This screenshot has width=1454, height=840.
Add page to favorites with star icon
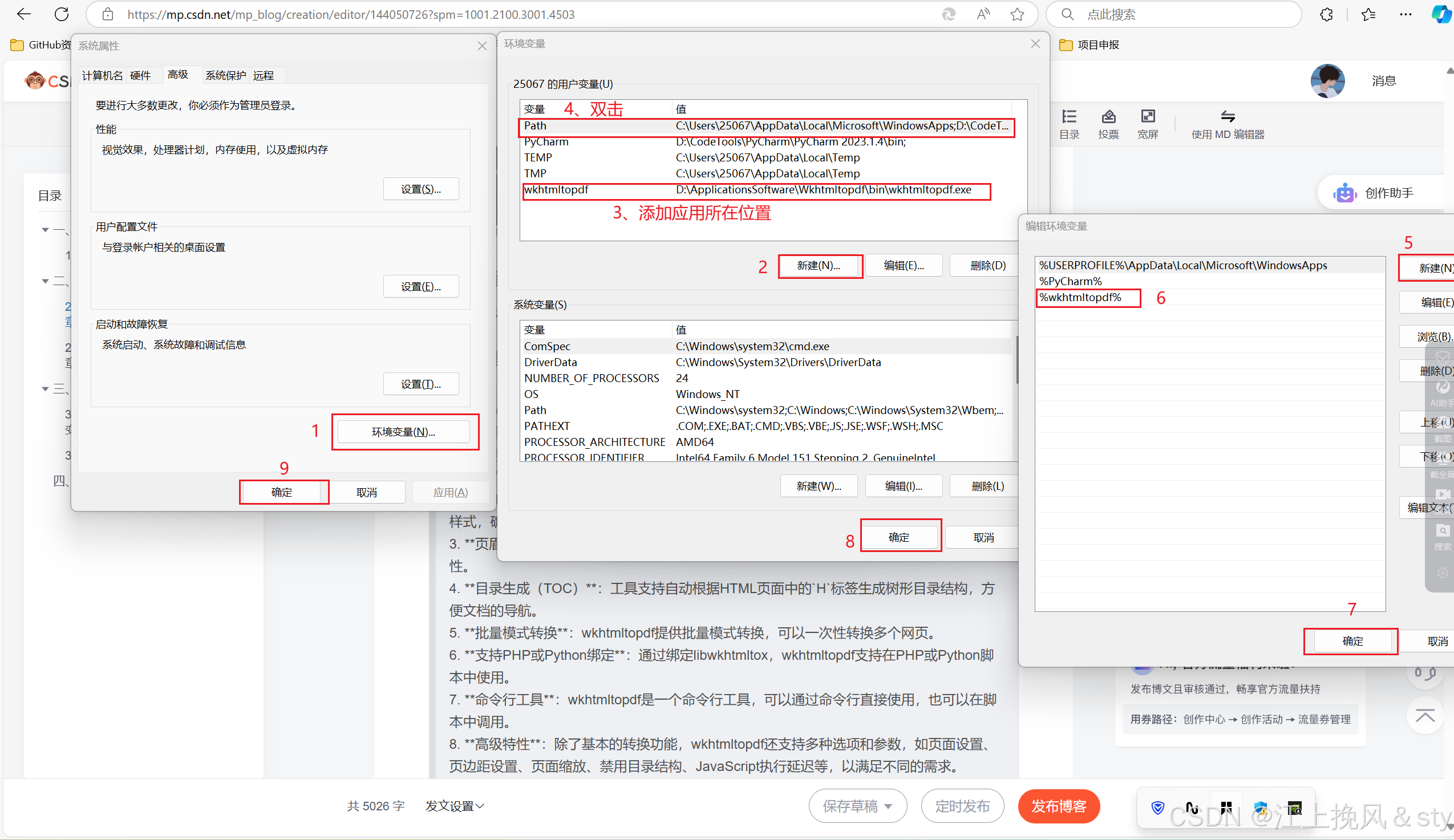coord(1017,14)
